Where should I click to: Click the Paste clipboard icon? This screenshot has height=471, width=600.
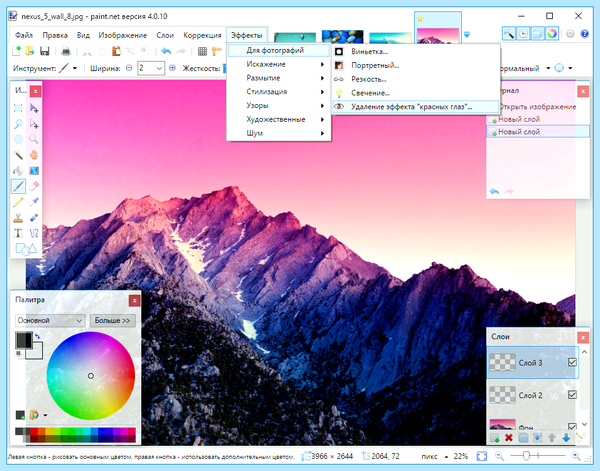[116, 51]
